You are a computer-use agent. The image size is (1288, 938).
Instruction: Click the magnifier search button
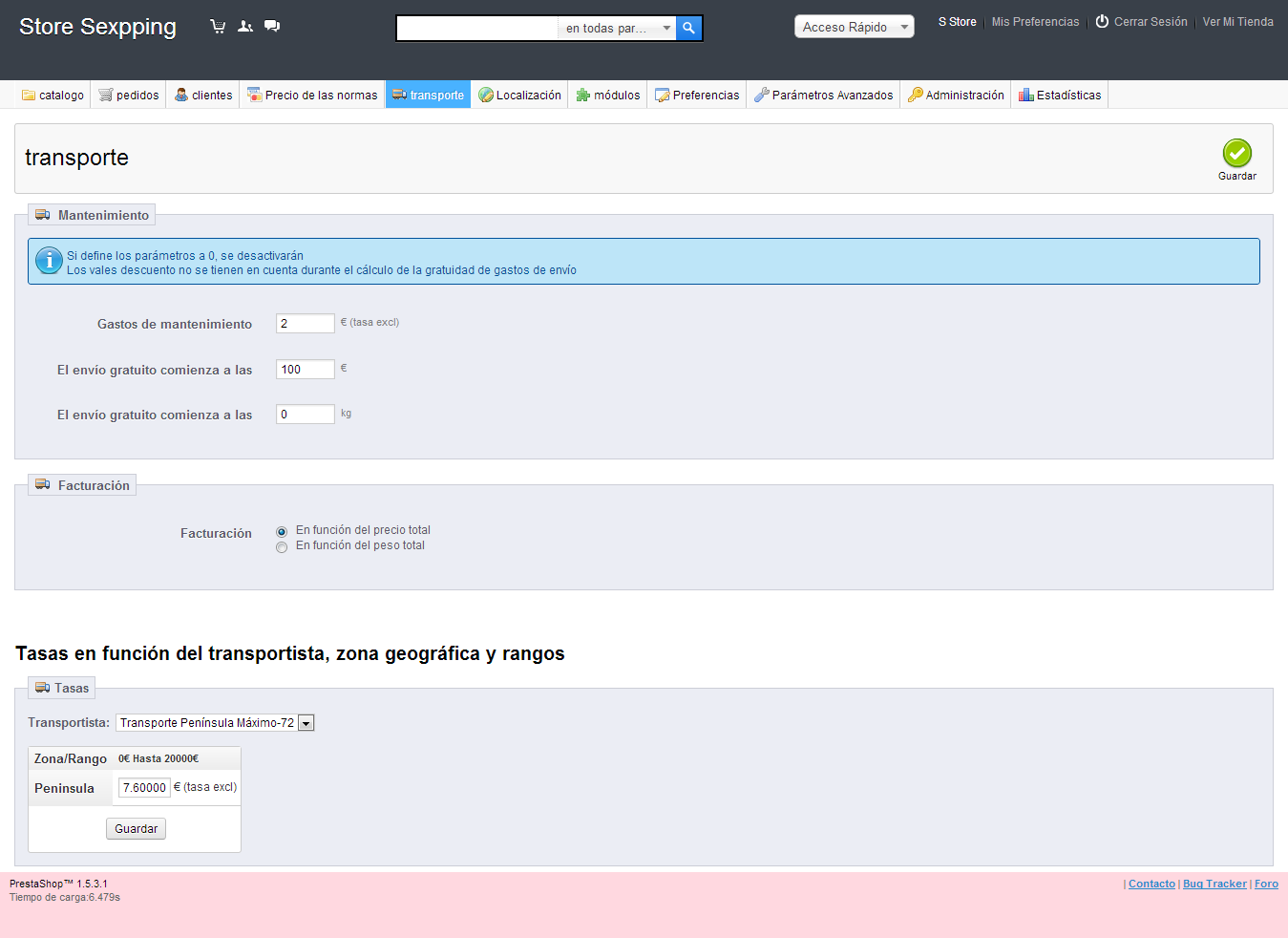[x=688, y=28]
